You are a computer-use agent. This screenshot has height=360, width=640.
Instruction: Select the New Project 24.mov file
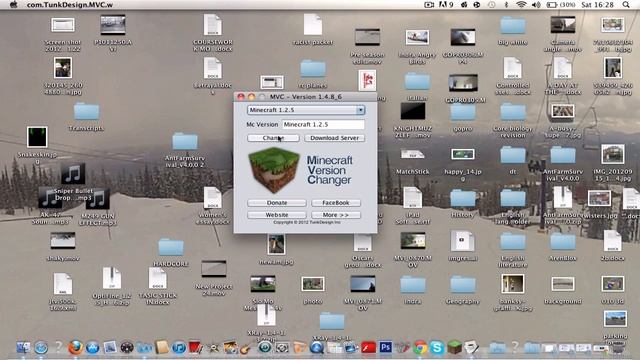point(213,278)
